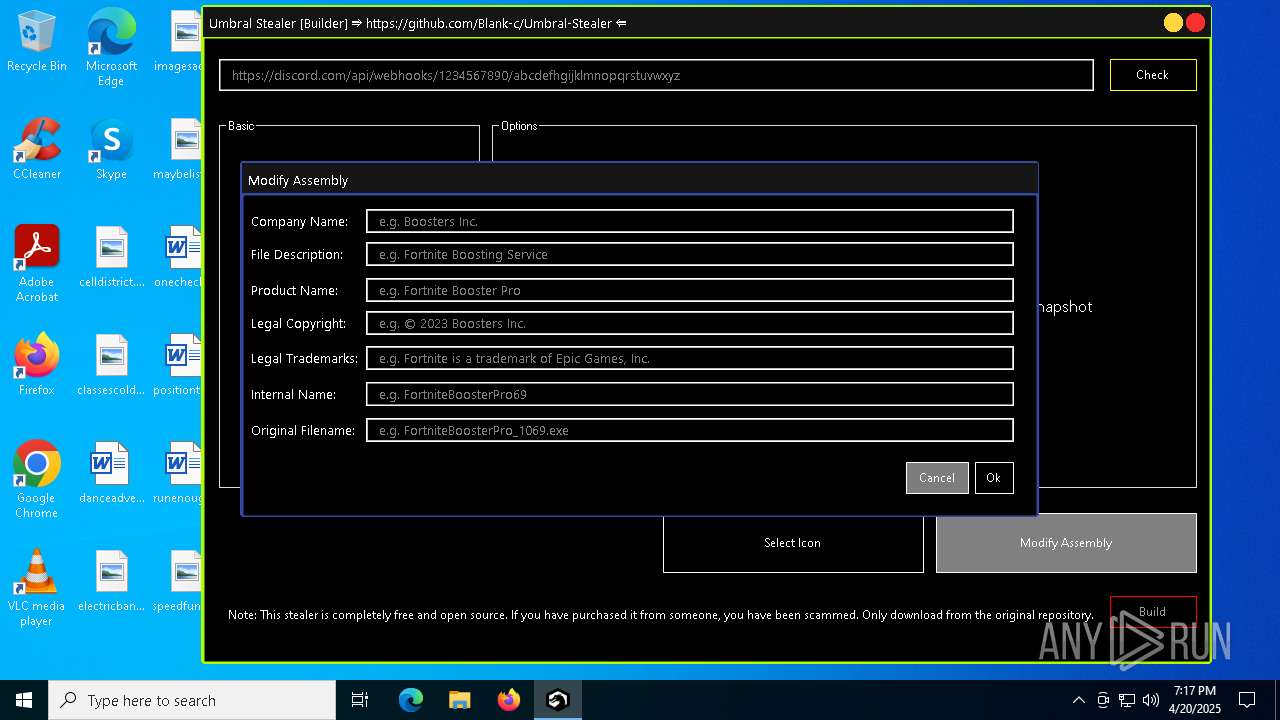Launch Adobe Acrobat desktop shortcut

(37, 264)
